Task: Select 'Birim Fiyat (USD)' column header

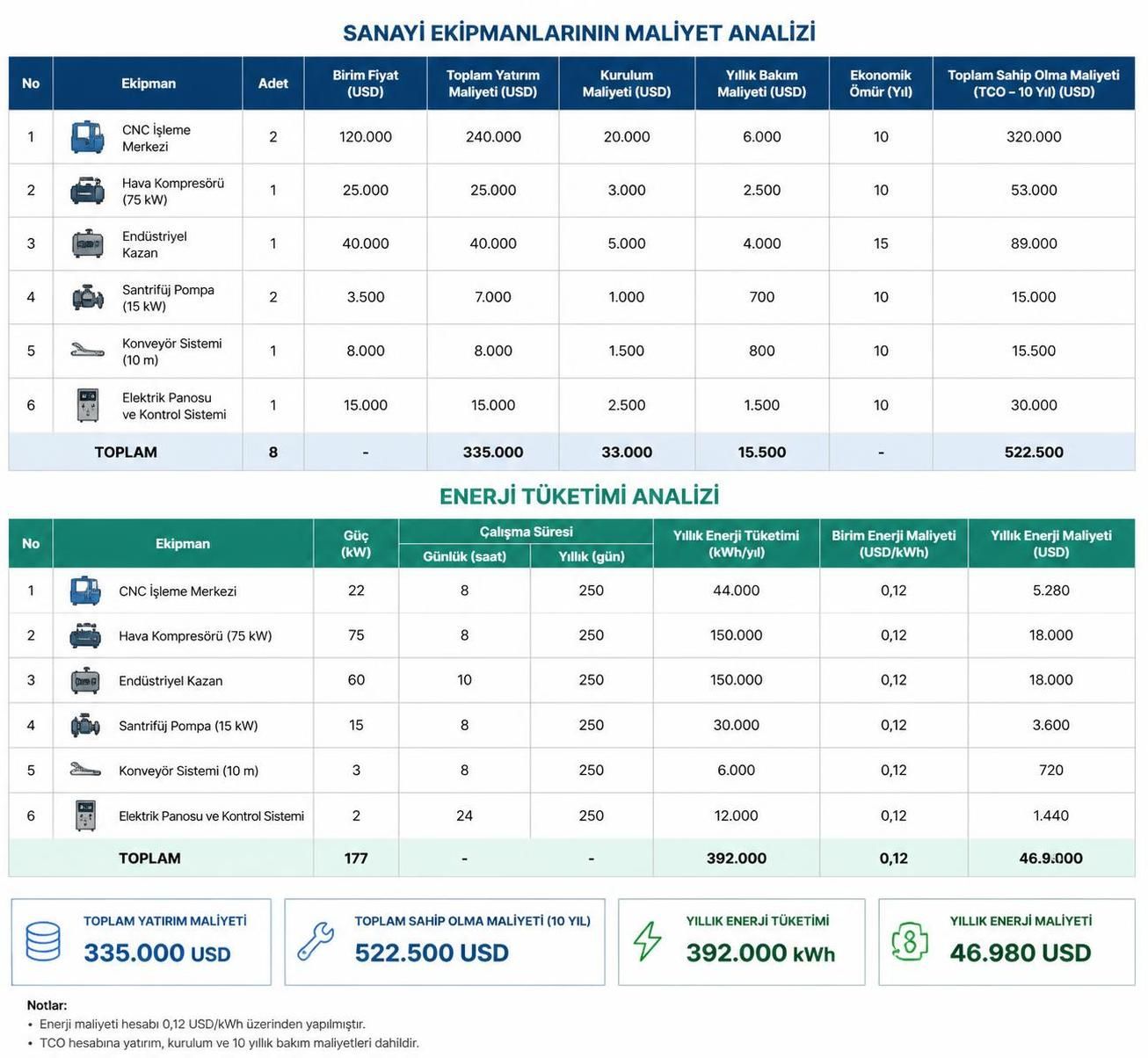Action: click(366, 83)
